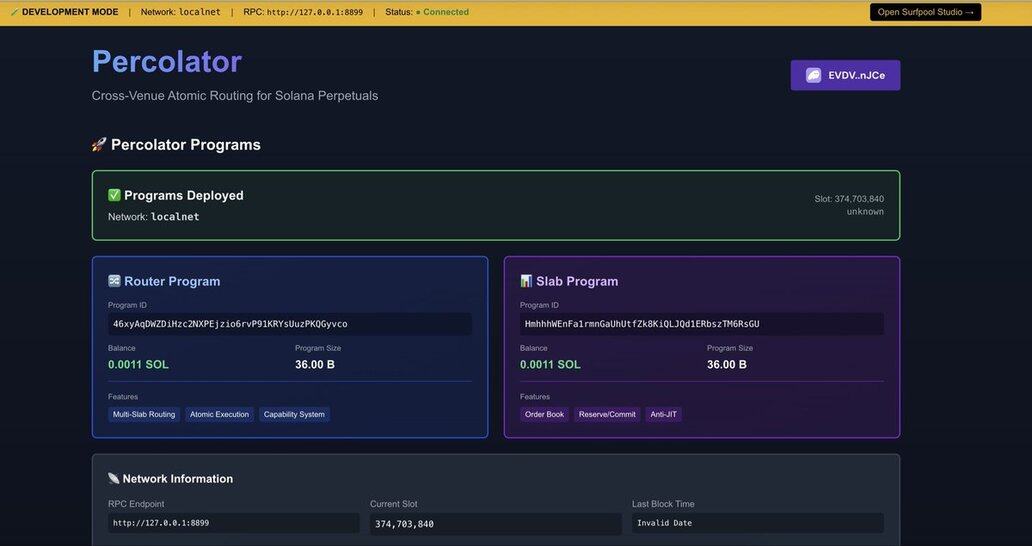Open the EVDV..nJCe wallet button
This screenshot has width=1032, height=546.
tap(845, 75)
